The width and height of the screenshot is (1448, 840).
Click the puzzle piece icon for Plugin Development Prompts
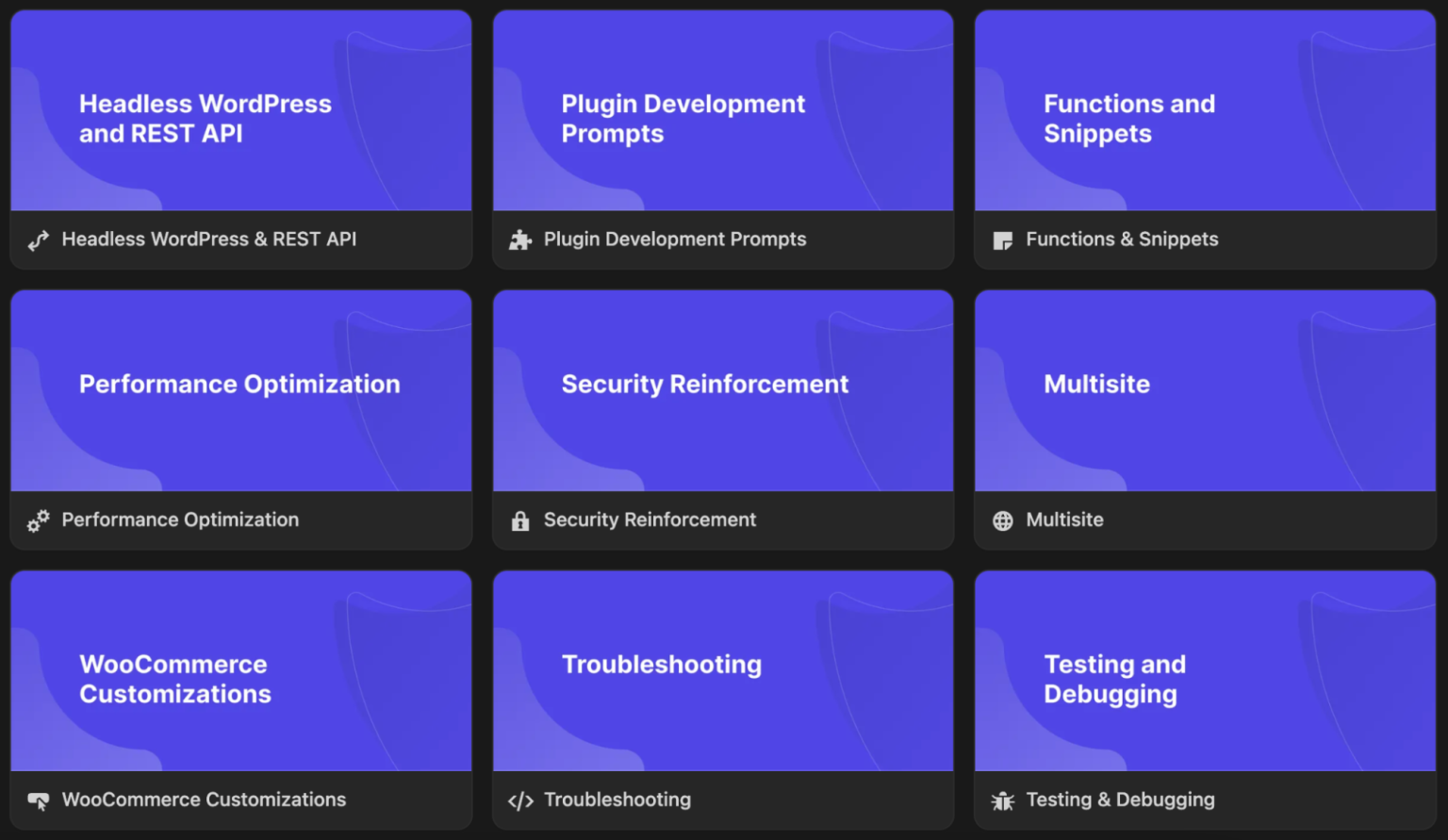(x=520, y=240)
